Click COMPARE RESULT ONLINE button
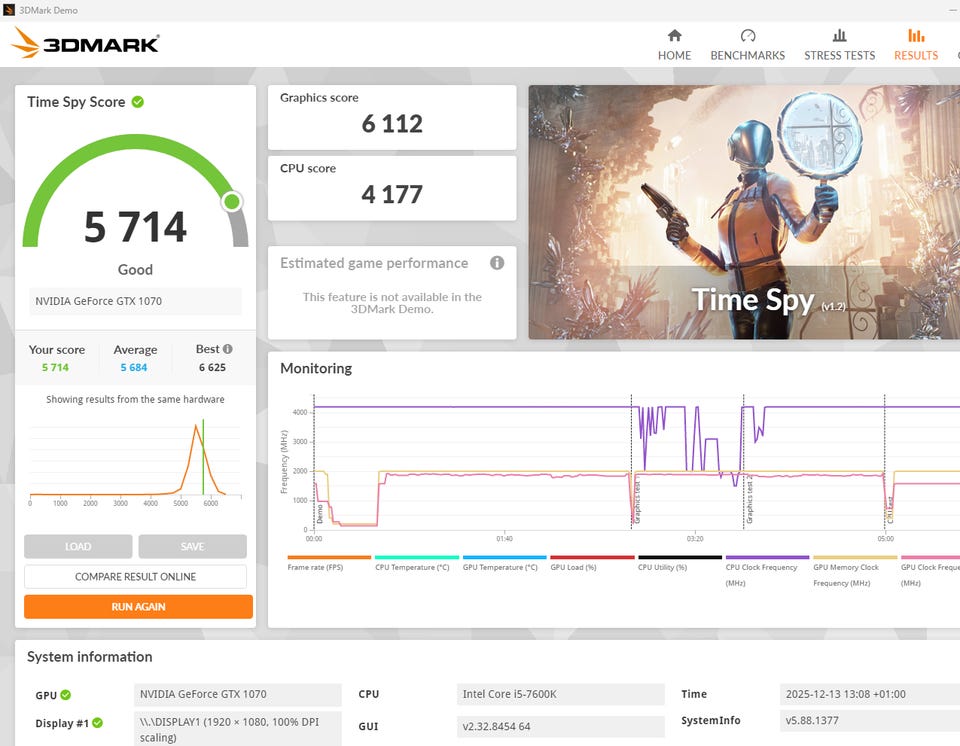The image size is (960, 746). [x=135, y=577]
